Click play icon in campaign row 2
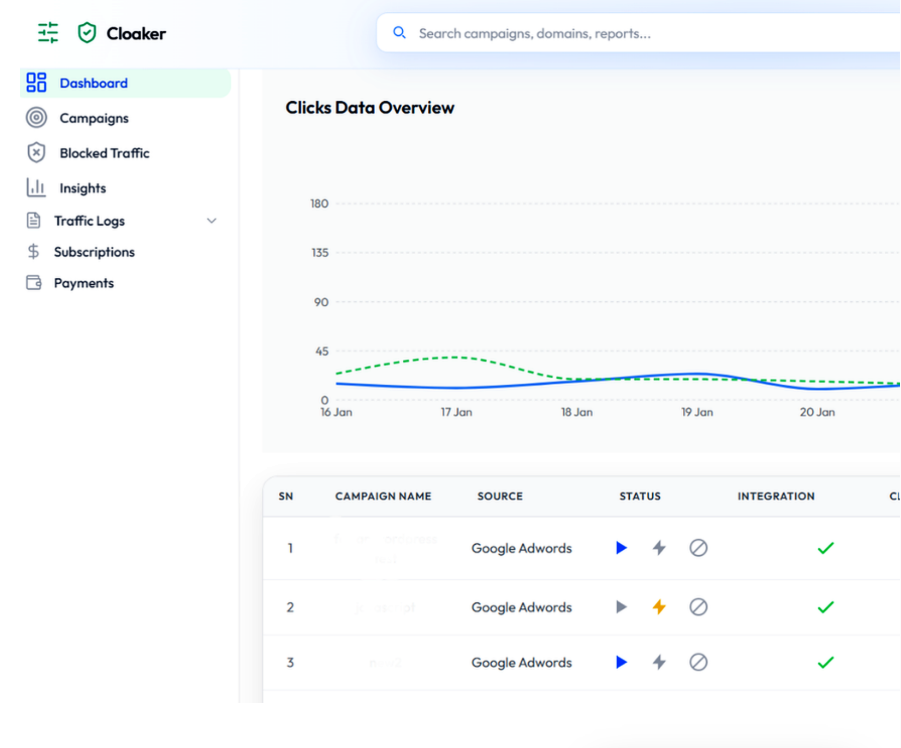The image size is (901, 748). point(621,607)
